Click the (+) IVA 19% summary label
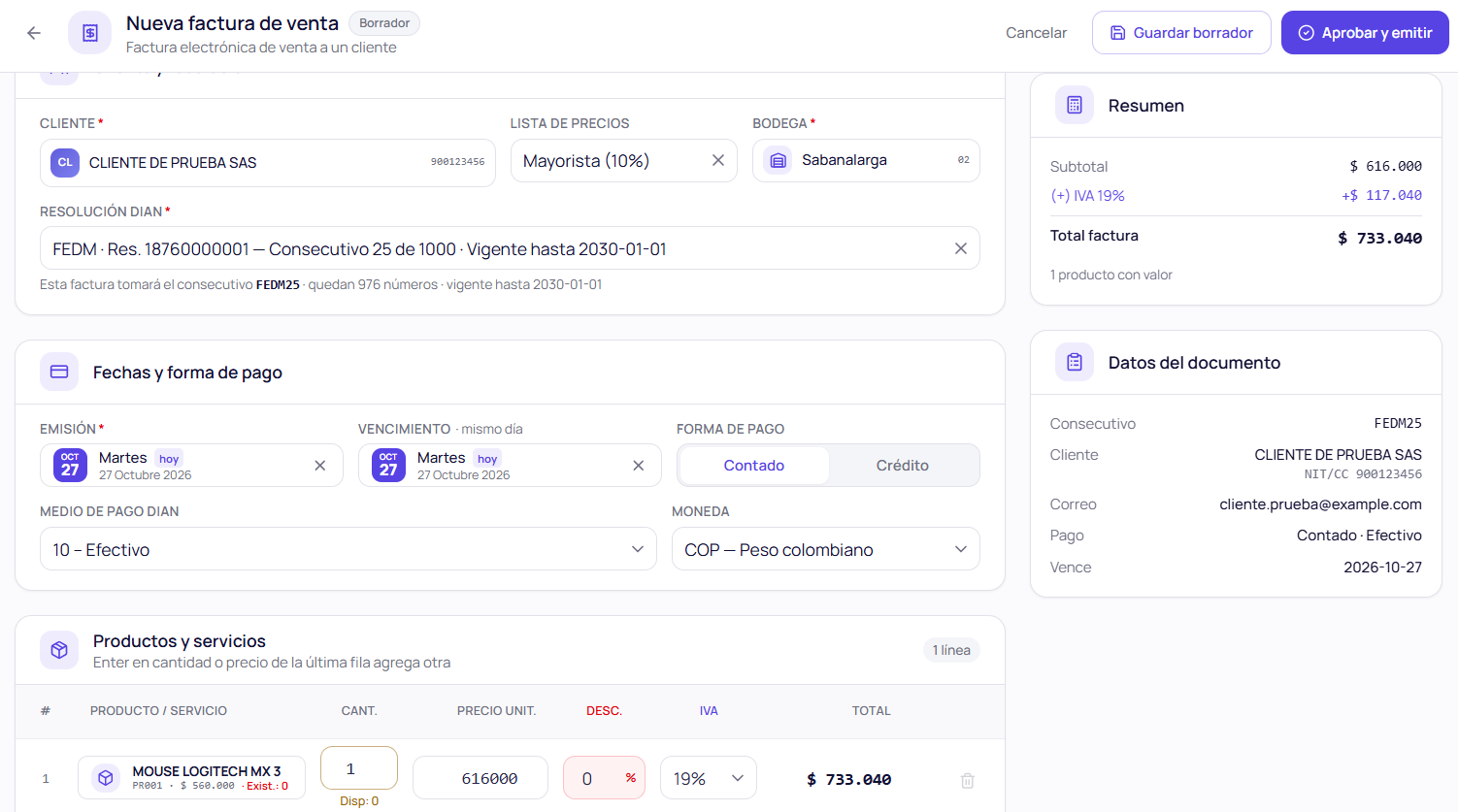This screenshot has height=812, width=1458. [x=1087, y=196]
